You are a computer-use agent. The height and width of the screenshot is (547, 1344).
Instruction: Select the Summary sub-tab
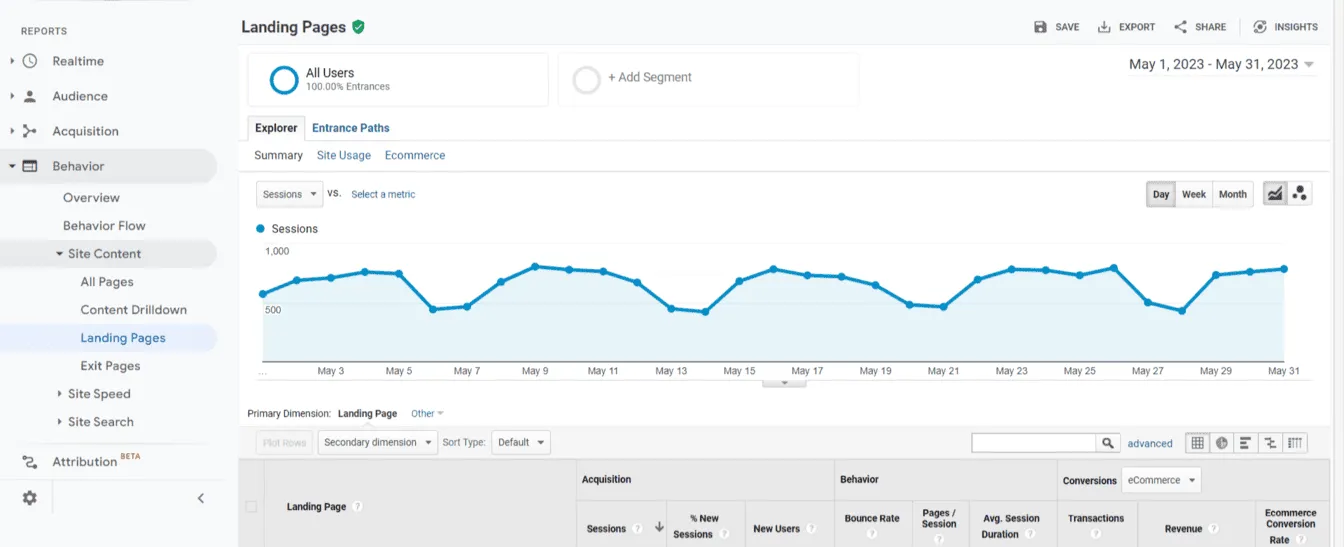[278, 155]
